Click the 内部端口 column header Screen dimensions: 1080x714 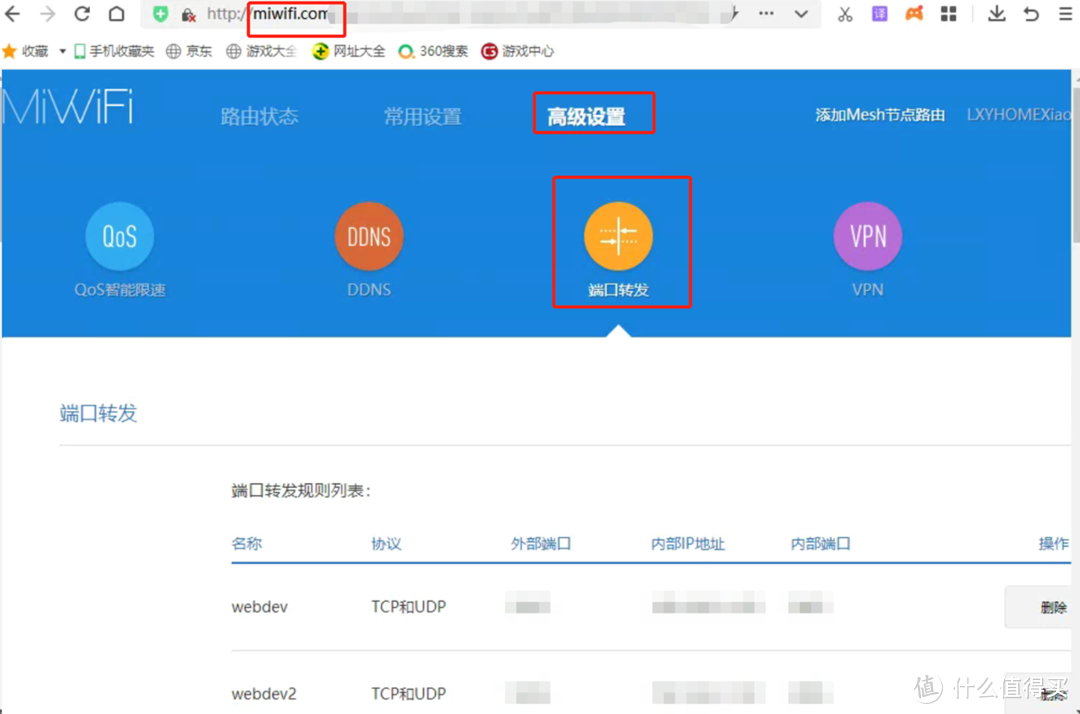tap(820, 543)
